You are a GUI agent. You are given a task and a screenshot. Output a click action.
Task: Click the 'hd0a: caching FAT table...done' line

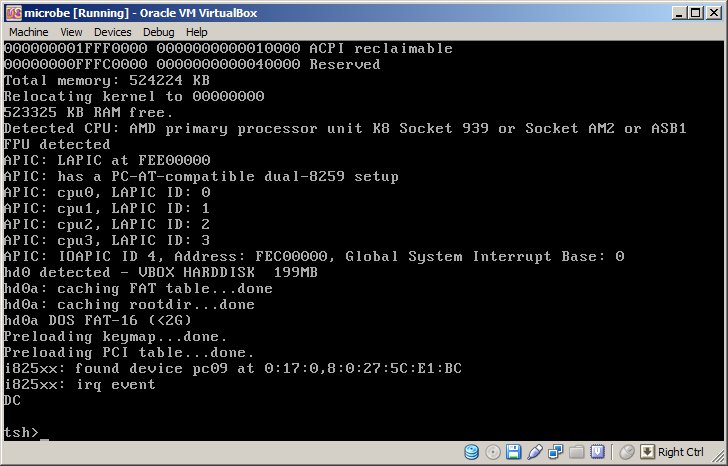pos(138,288)
